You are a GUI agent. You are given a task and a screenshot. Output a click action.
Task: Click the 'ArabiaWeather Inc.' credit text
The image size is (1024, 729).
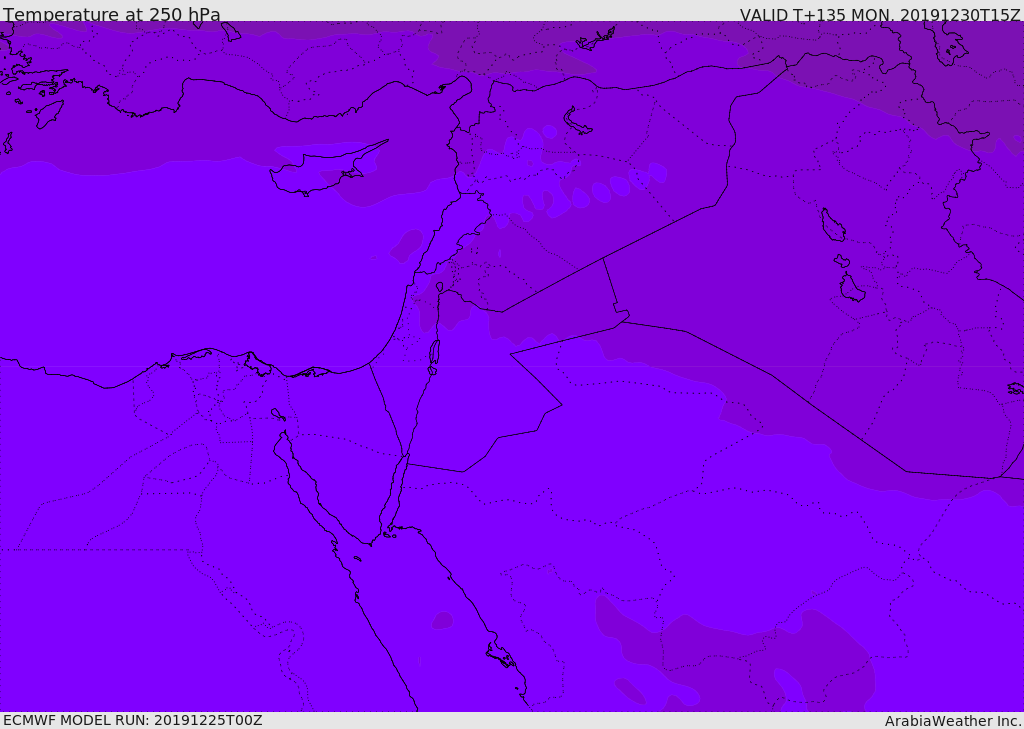click(953, 721)
